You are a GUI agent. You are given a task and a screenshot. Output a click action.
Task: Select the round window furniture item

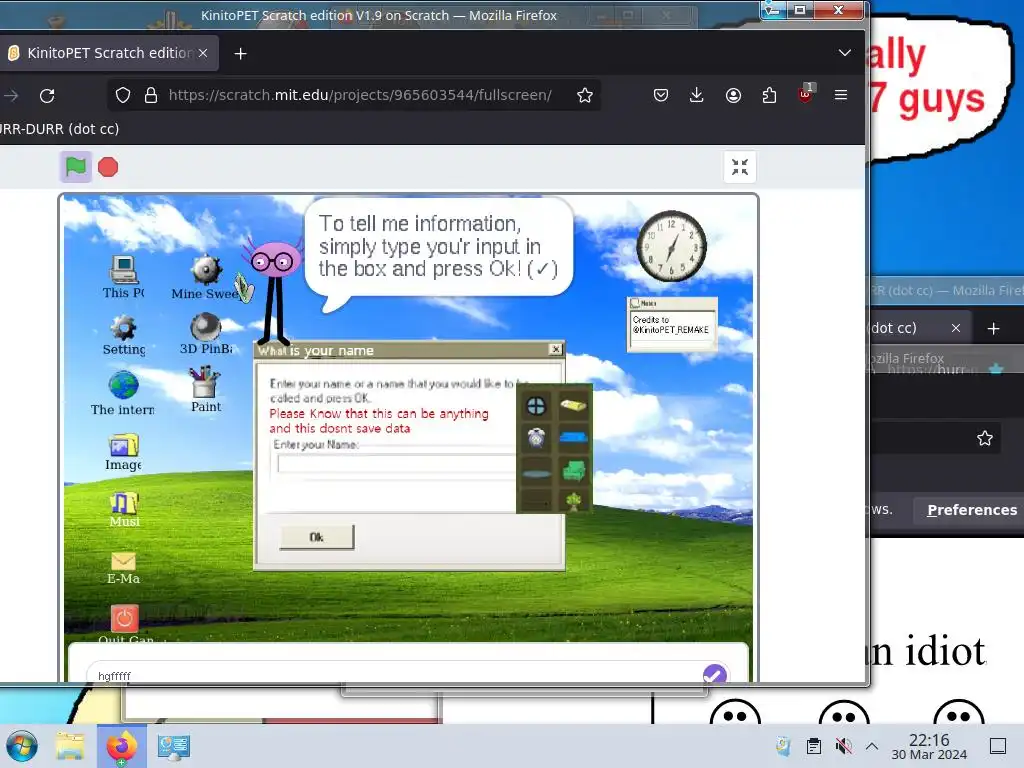tap(536, 406)
